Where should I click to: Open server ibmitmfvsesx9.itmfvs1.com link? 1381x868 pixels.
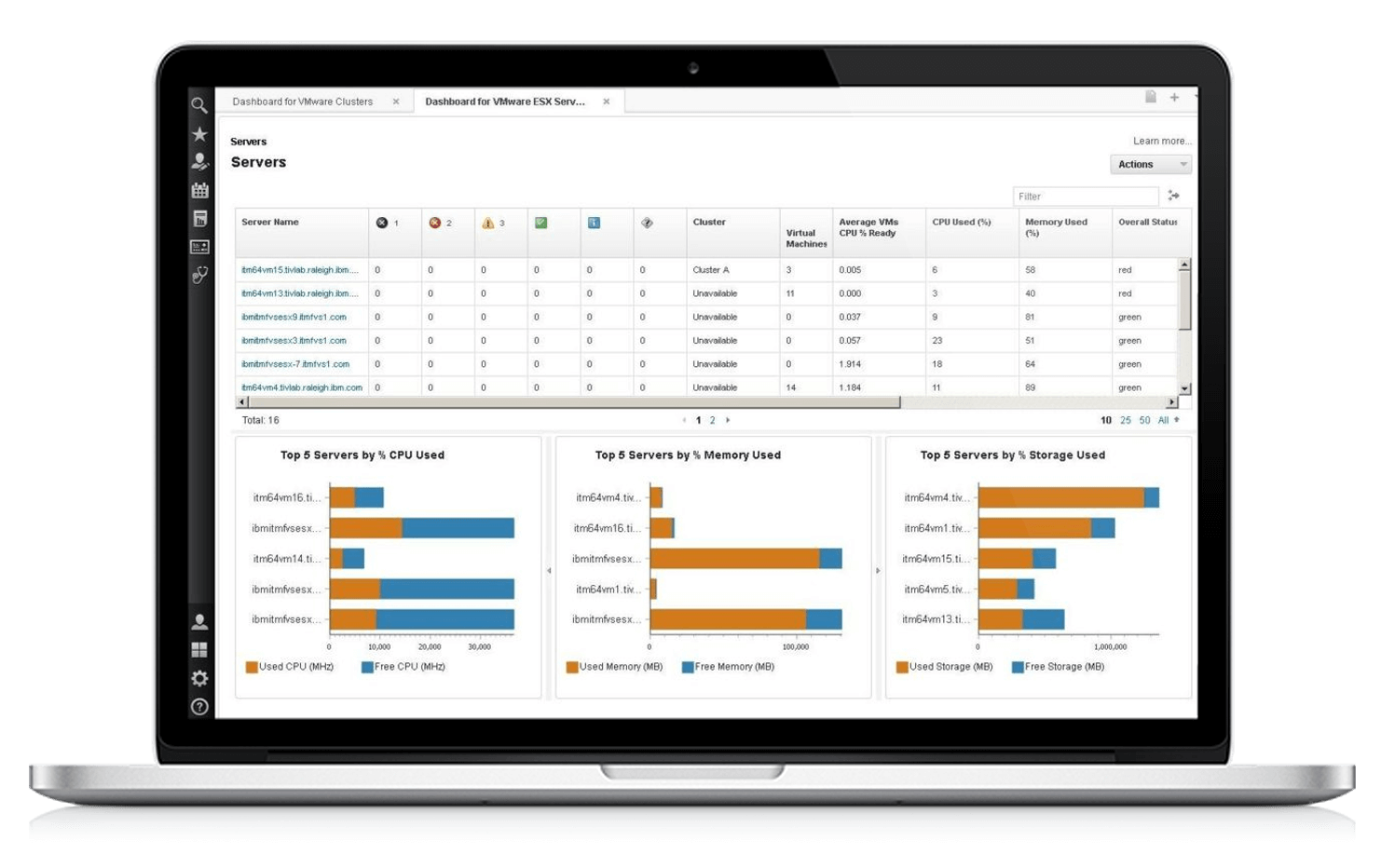coord(294,317)
